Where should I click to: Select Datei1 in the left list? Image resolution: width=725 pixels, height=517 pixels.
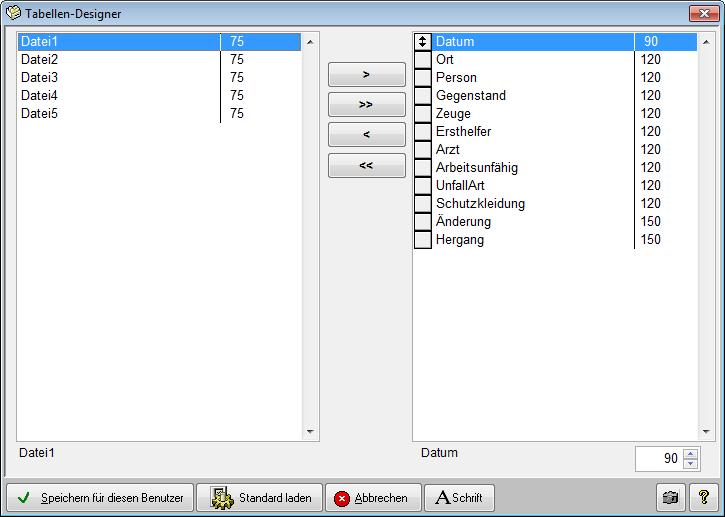click(x=160, y=42)
